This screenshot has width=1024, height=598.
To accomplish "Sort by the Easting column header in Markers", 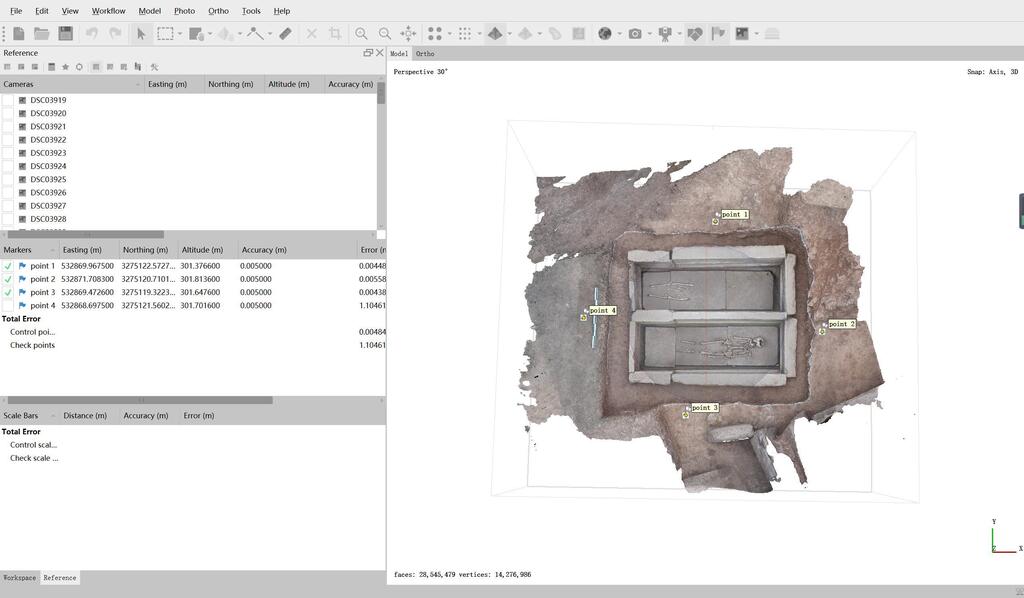I will point(82,249).
